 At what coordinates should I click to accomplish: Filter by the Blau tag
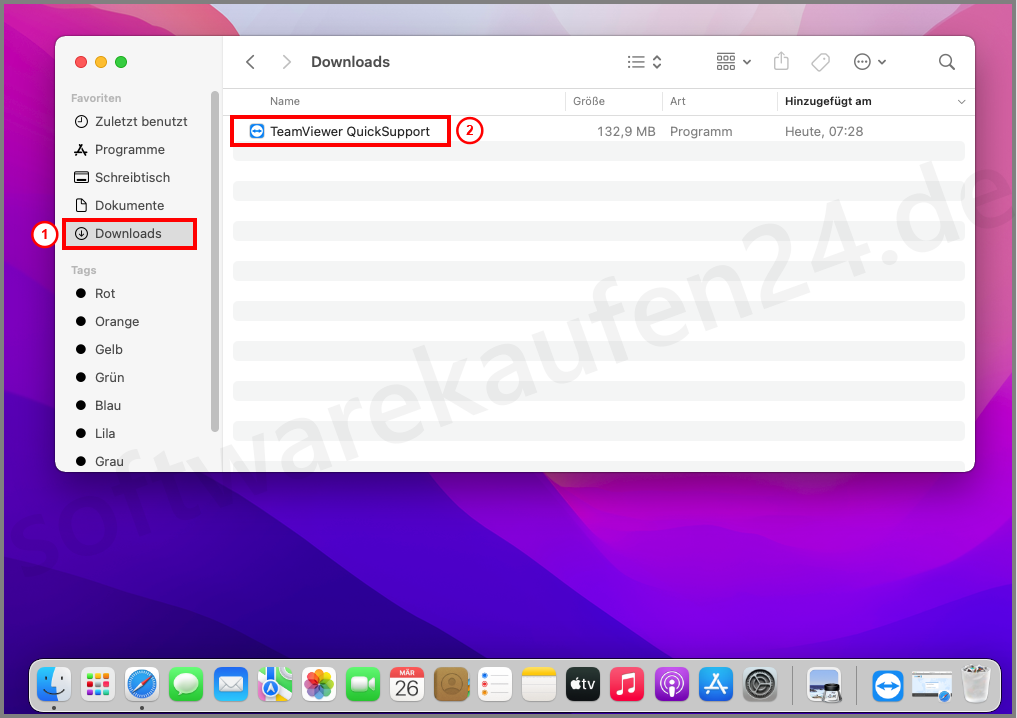click(99, 405)
